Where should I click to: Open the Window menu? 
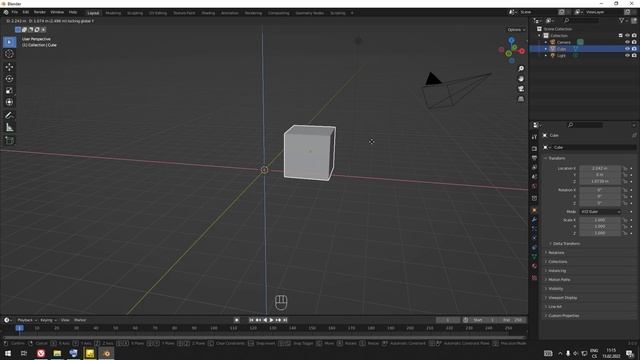click(57, 12)
